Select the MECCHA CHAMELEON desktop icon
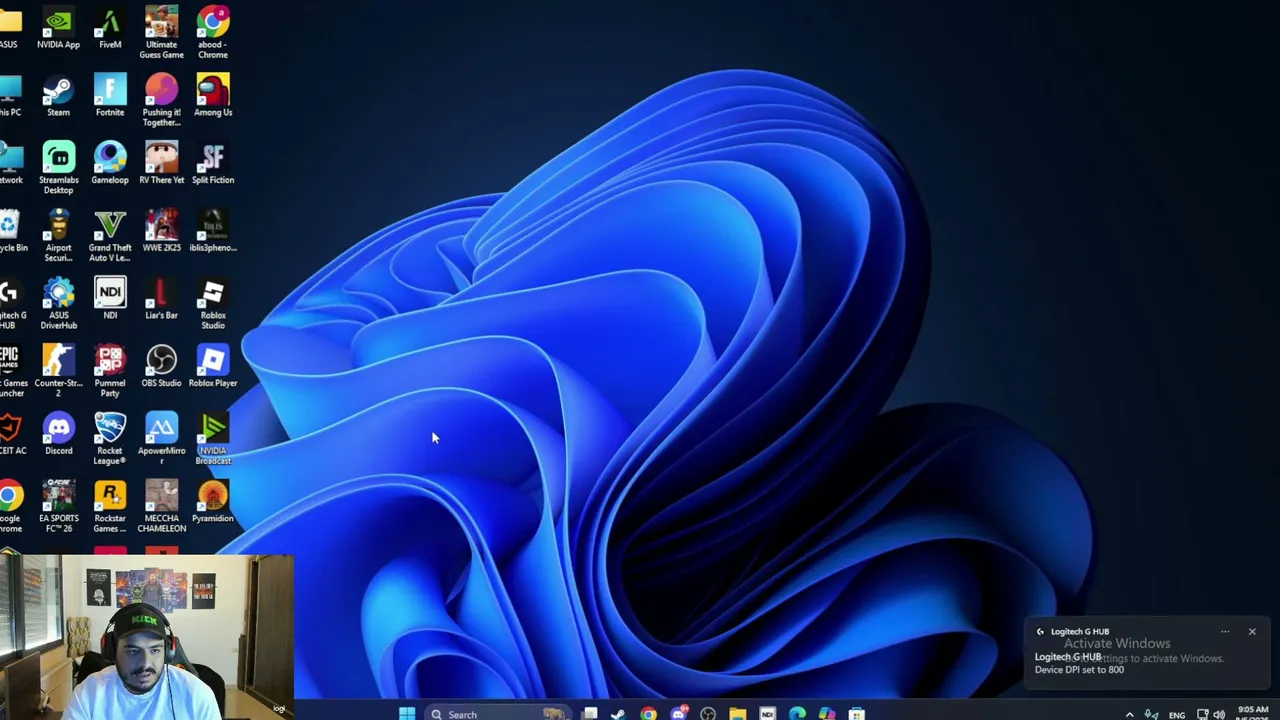The image size is (1280, 720). click(x=161, y=506)
